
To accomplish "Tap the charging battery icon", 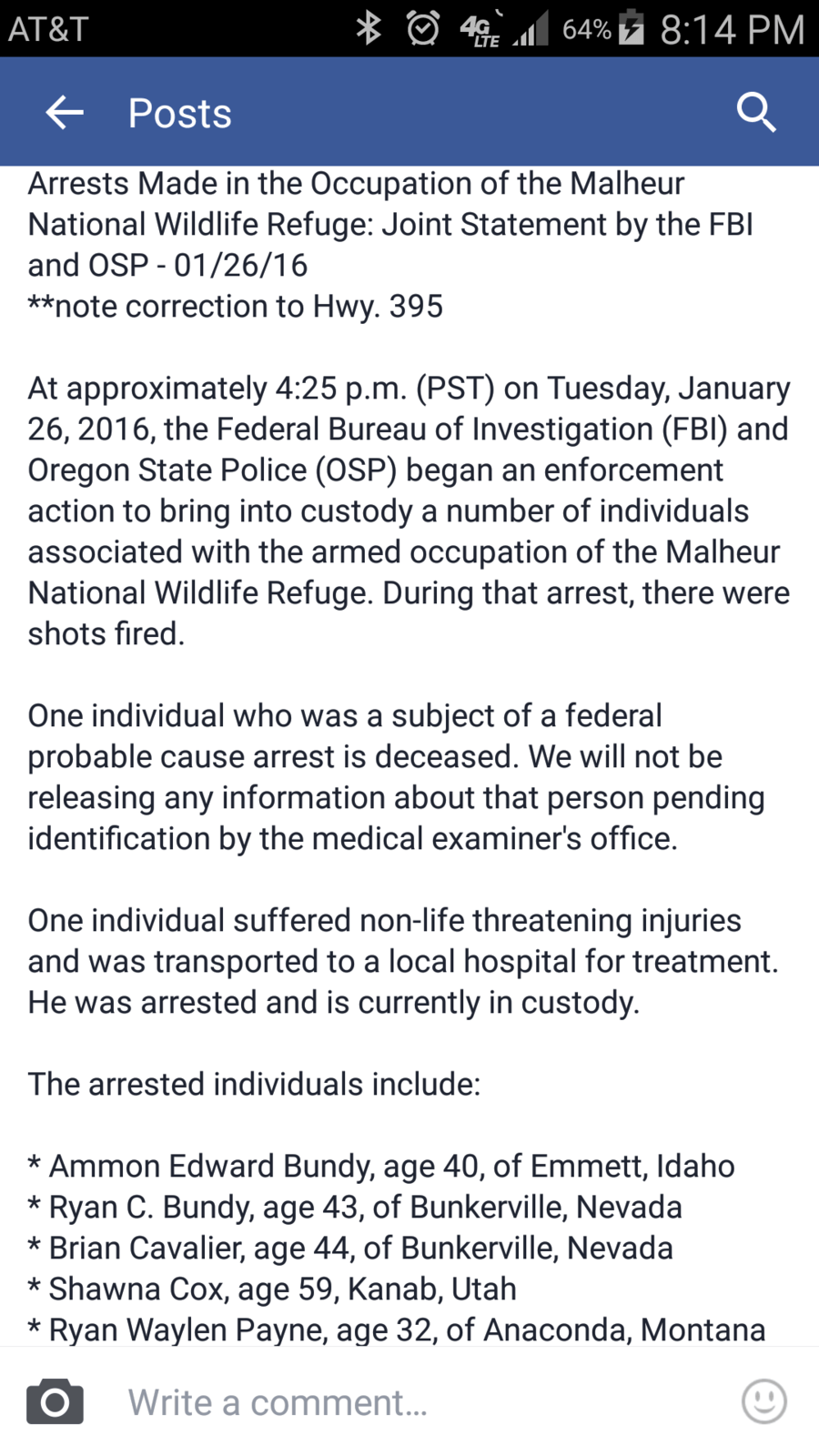I will click(631, 29).
